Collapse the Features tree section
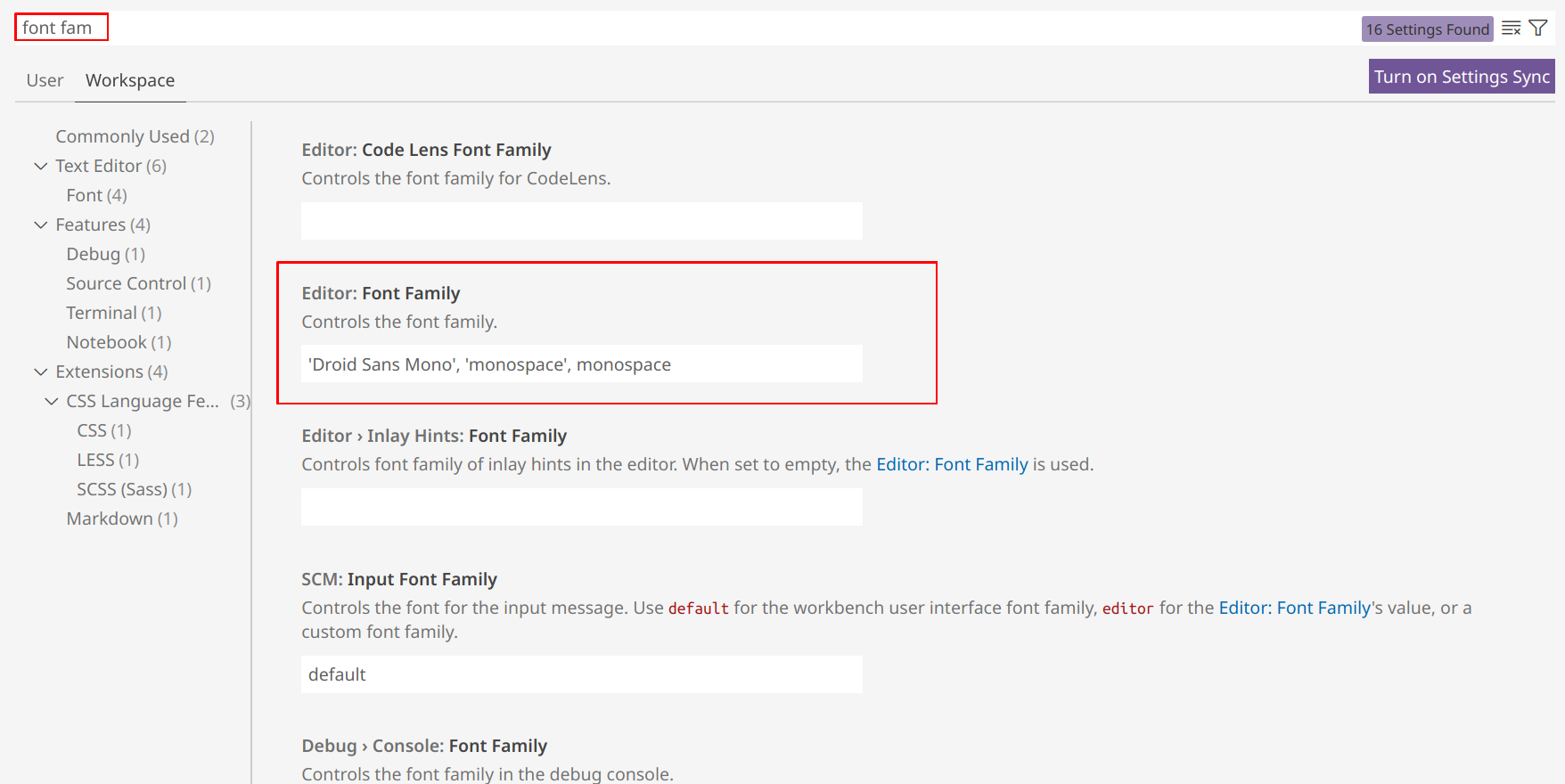 [x=41, y=225]
